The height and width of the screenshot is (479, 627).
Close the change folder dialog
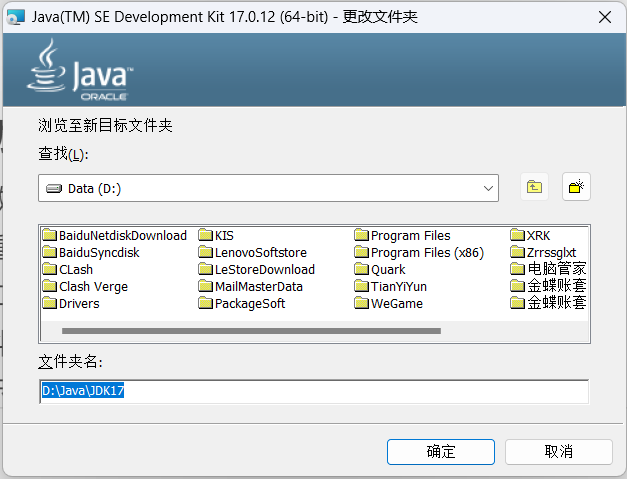pos(605,17)
